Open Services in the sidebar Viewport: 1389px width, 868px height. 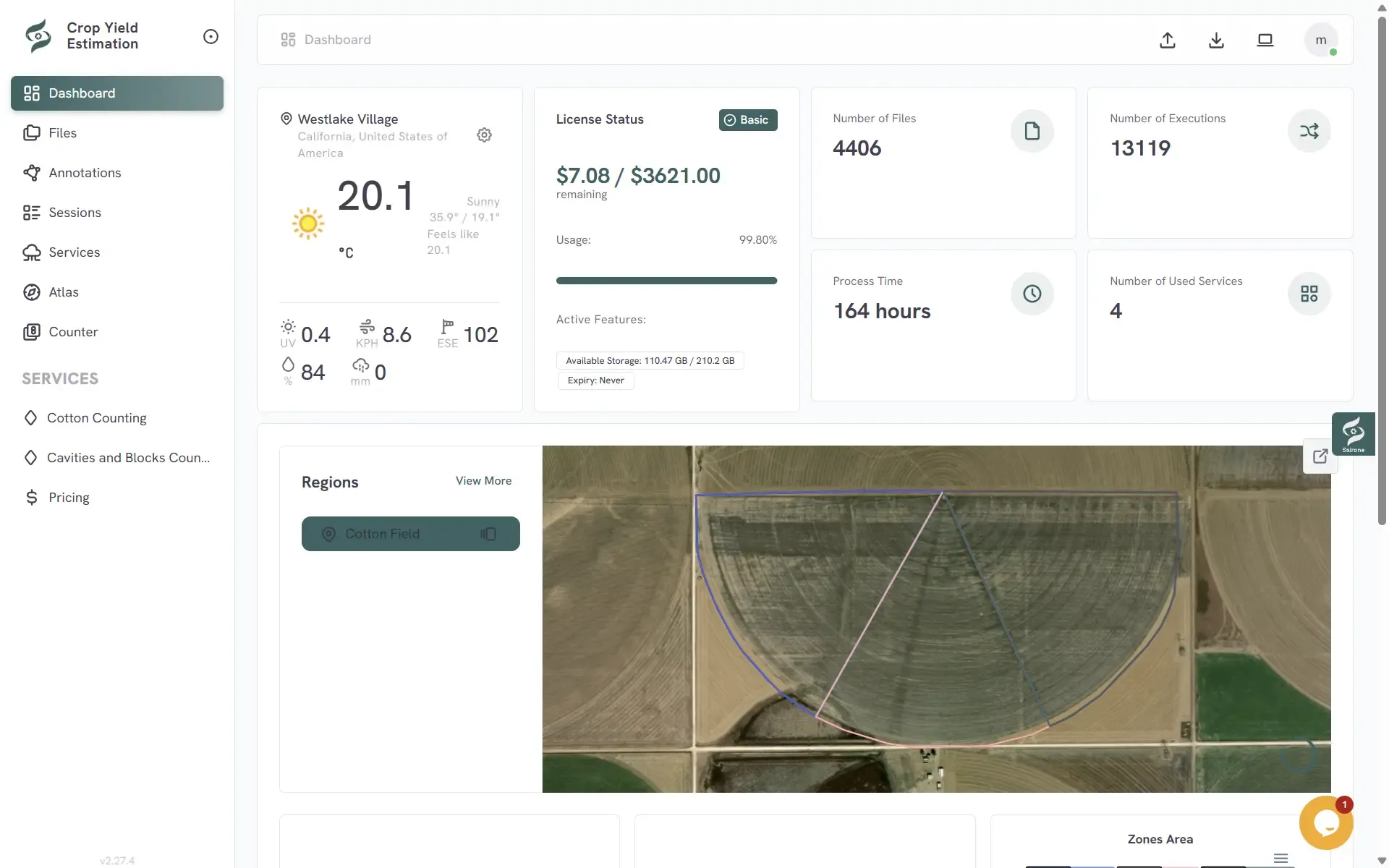click(x=117, y=252)
